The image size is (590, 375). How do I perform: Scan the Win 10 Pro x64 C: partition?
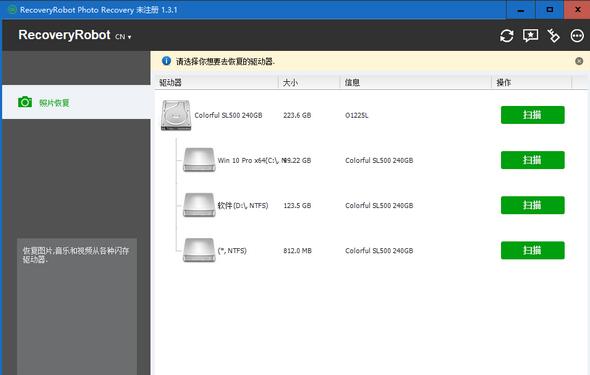[x=532, y=160]
